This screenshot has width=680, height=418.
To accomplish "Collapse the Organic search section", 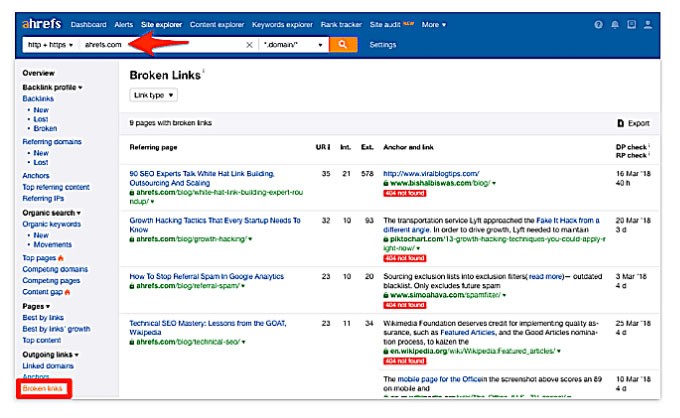I will [x=51, y=213].
